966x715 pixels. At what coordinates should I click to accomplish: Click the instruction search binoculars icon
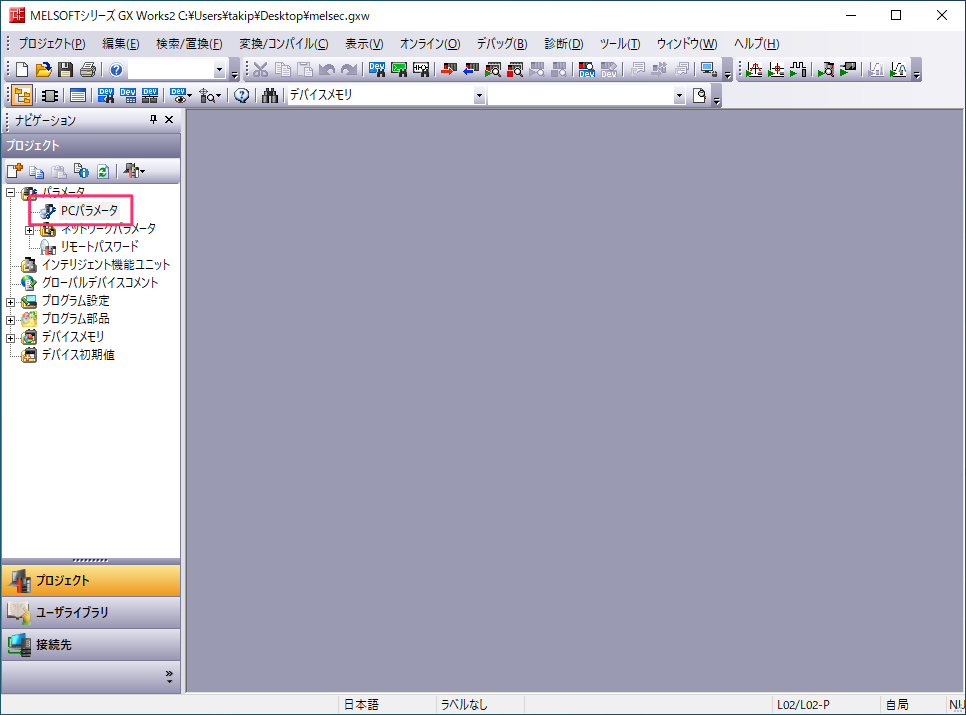click(399, 70)
